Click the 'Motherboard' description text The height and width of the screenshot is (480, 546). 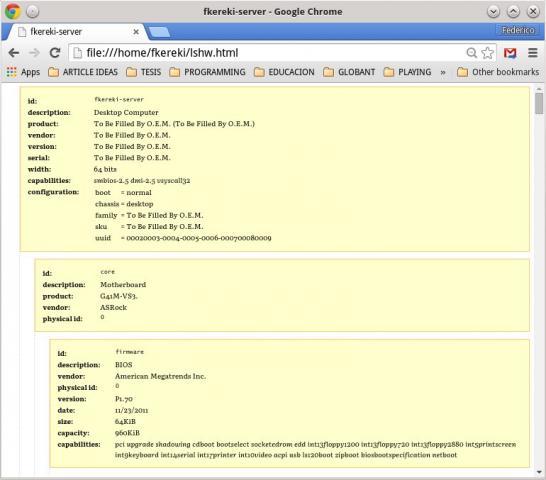tap(123, 285)
